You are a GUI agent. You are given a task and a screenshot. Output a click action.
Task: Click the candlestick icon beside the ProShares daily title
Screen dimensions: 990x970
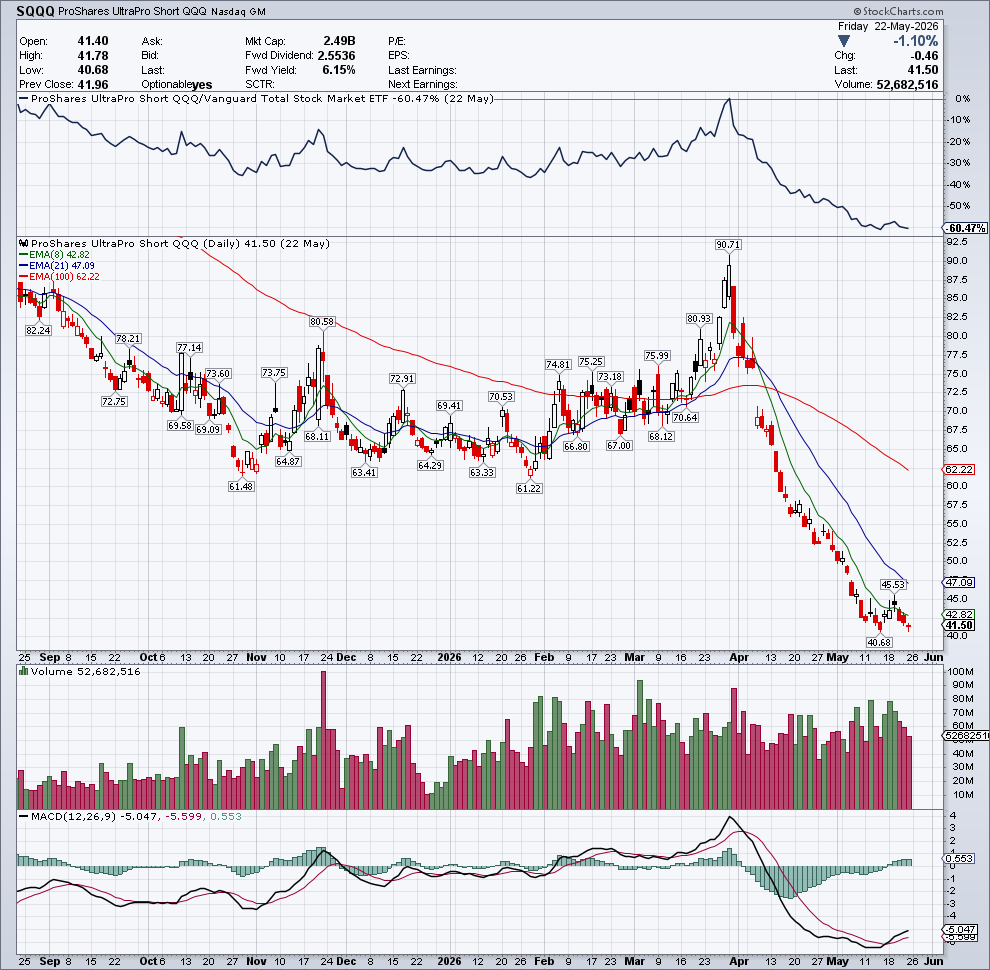24,243
